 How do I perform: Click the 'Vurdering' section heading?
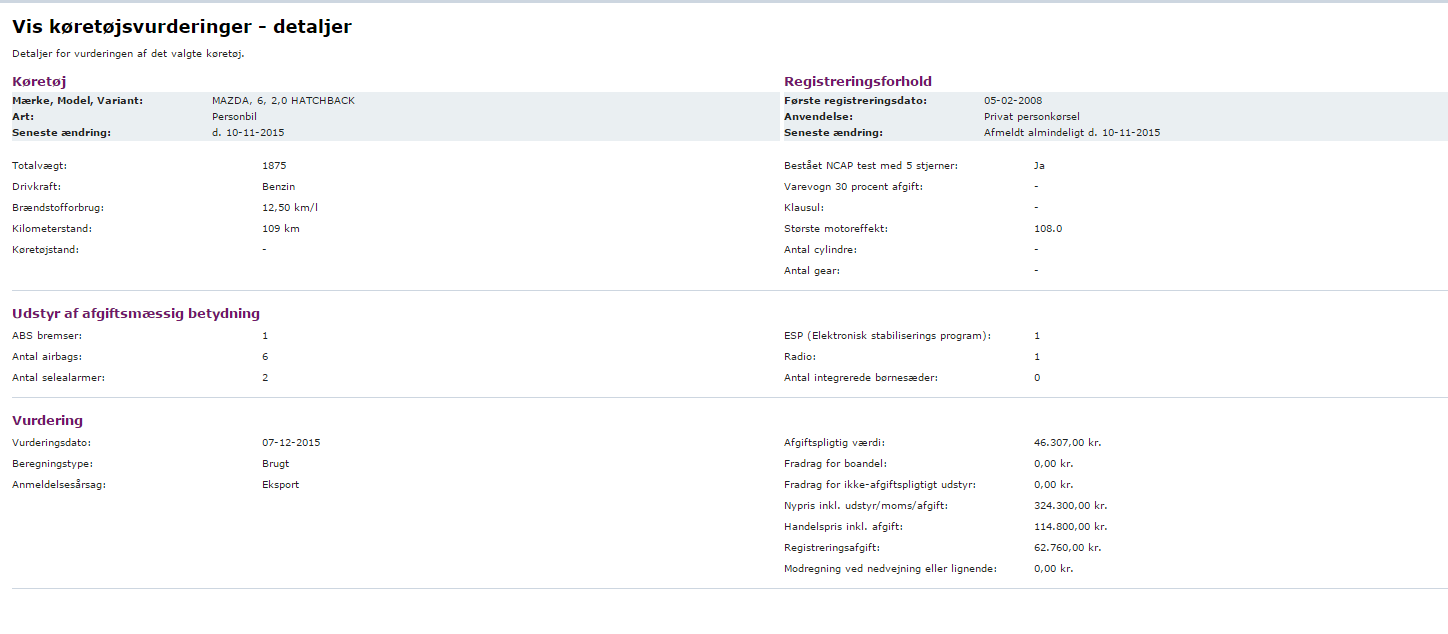click(47, 420)
